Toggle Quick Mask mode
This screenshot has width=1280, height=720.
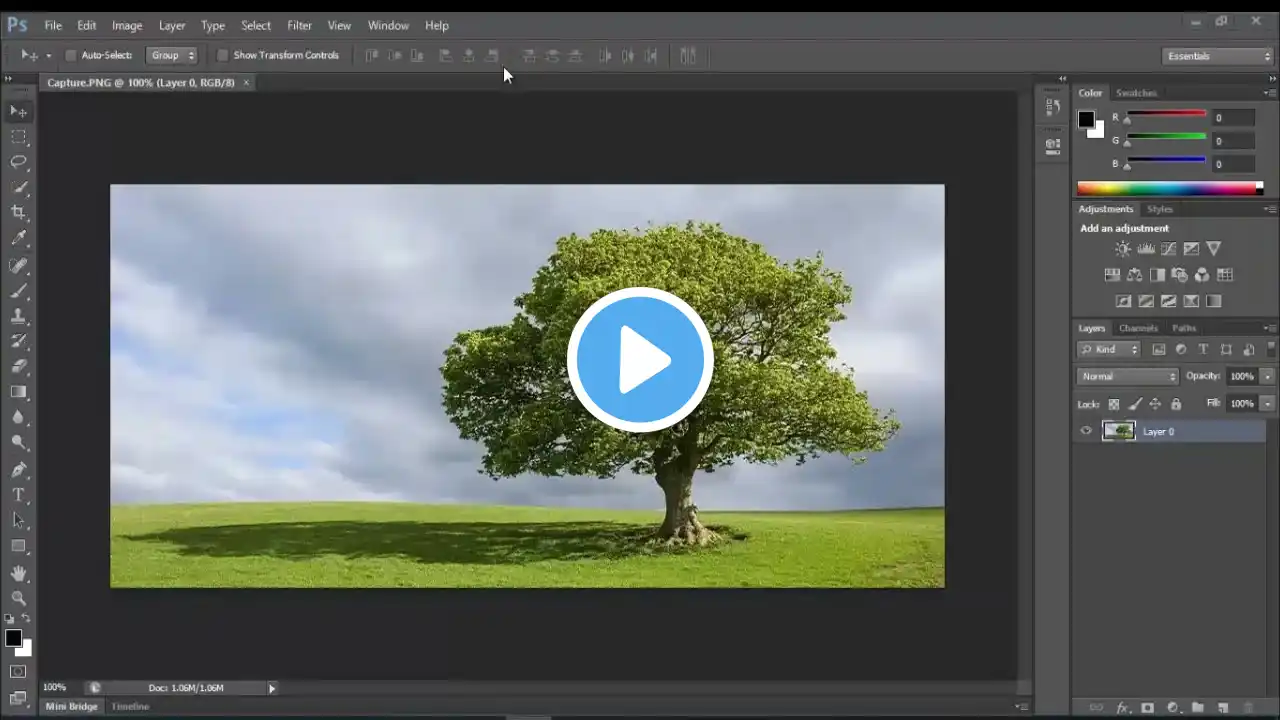(x=18, y=672)
